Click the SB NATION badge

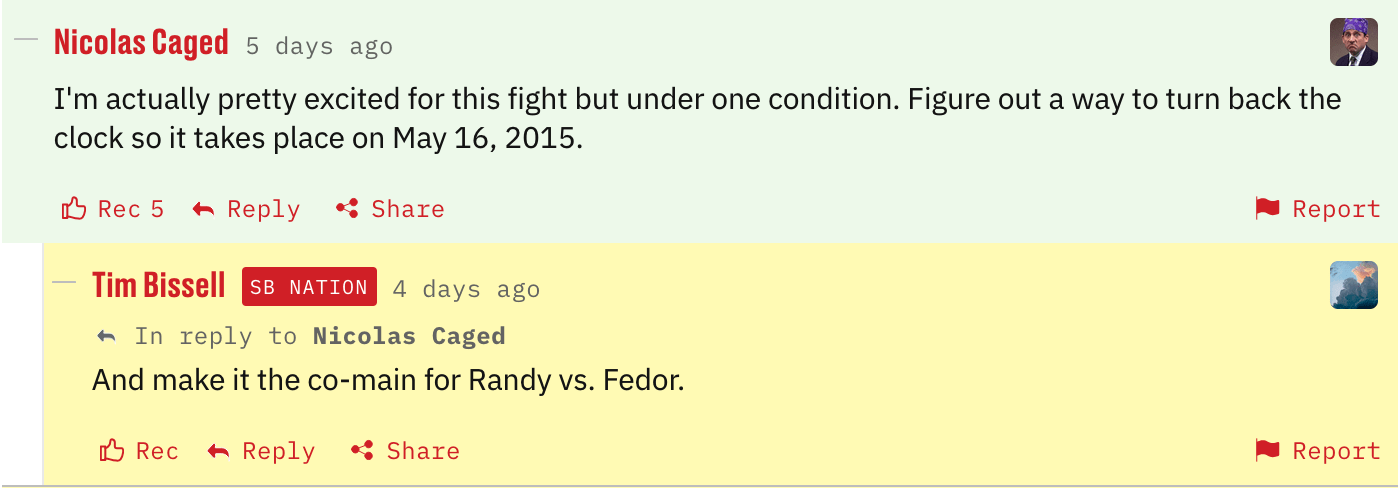pos(309,287)
